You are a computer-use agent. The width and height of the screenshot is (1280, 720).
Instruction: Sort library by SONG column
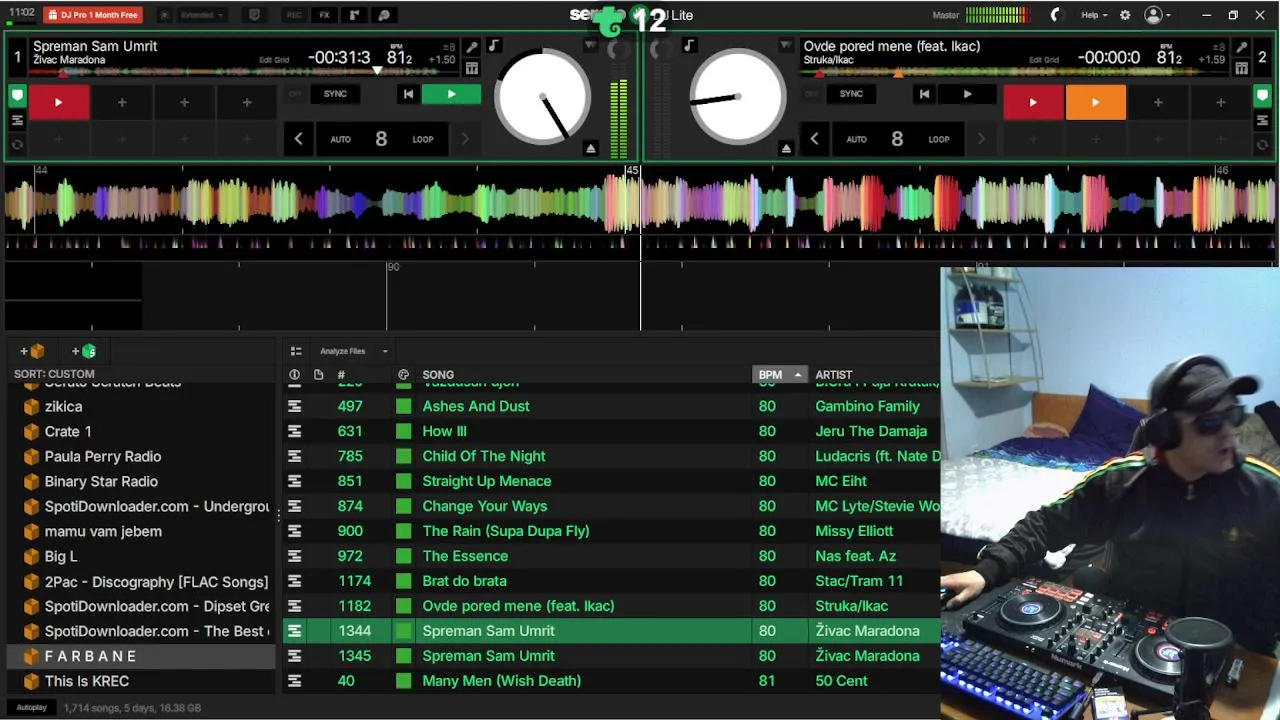[x=438, y=375]
